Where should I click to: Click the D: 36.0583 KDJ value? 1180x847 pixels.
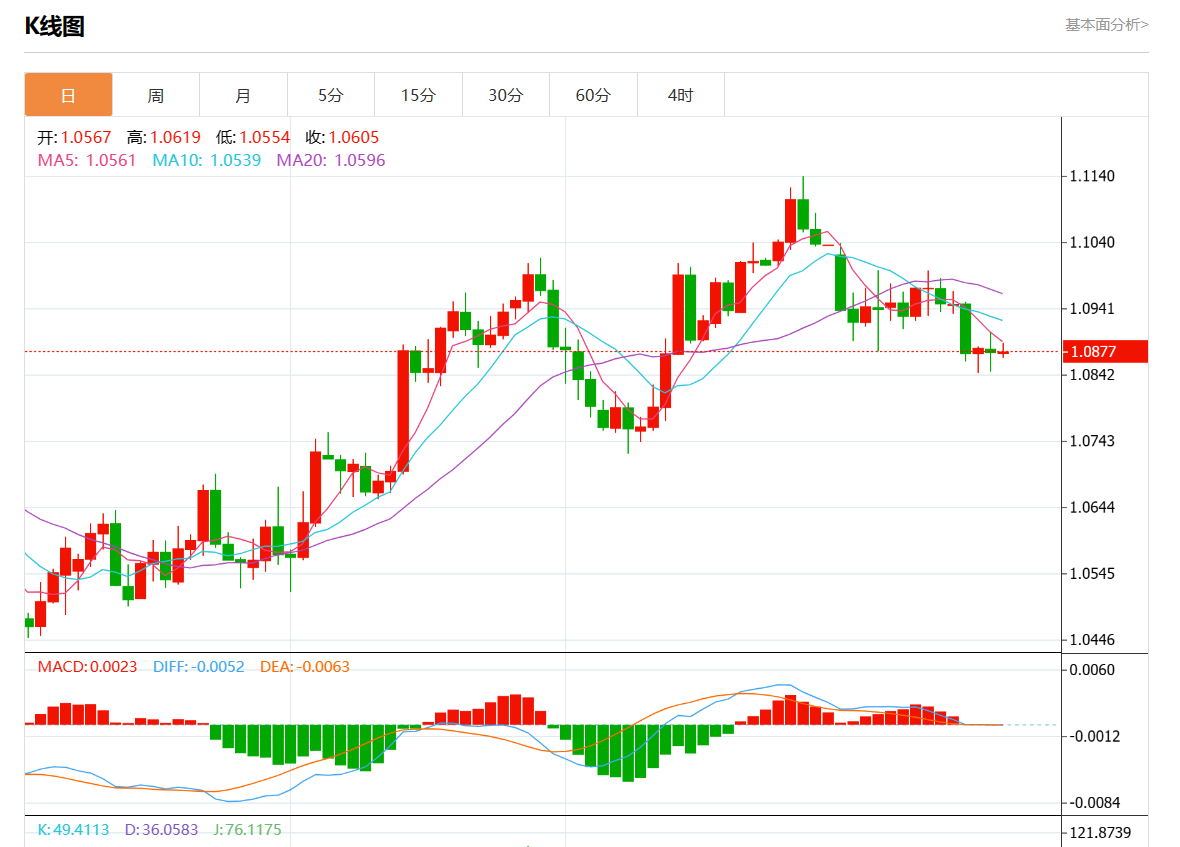click(161, 830)
